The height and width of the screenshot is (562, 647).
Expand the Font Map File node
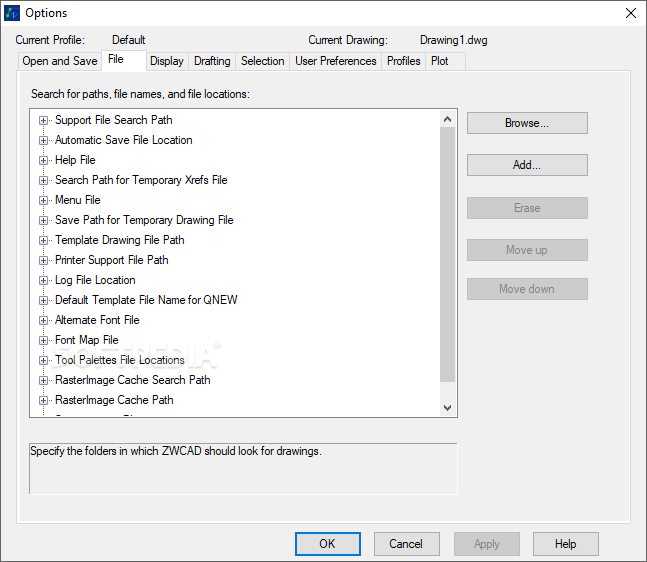(x=43, y=340)
